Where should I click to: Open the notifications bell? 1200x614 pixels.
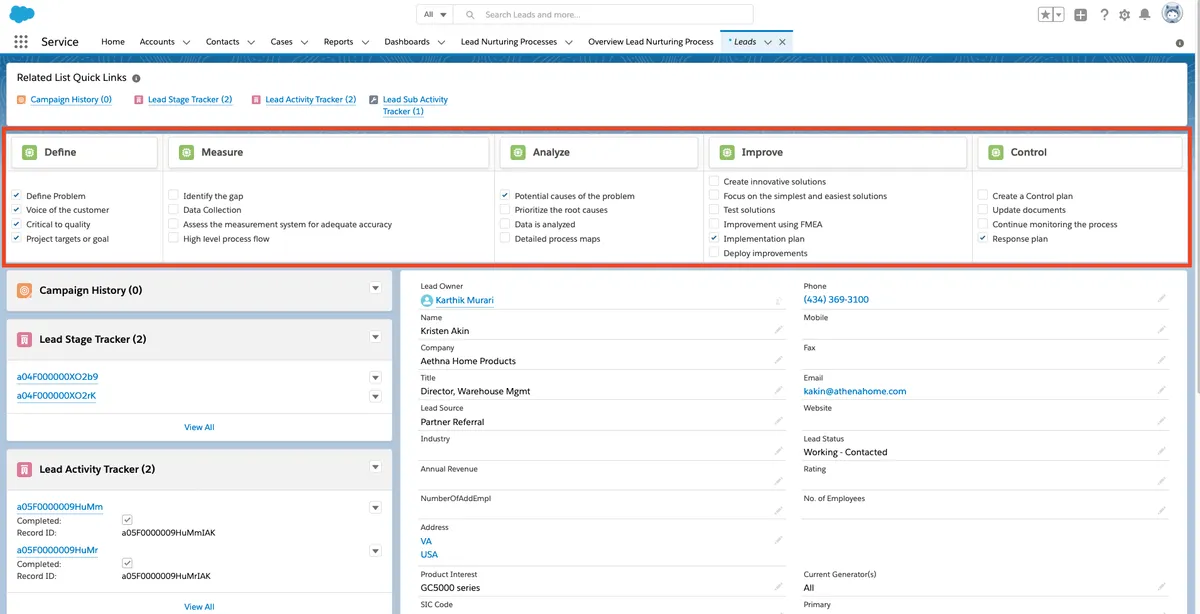coord(1145,15)
